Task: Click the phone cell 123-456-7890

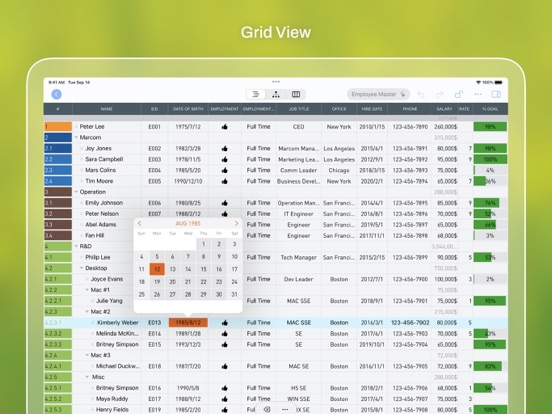Action: [410, 127]
